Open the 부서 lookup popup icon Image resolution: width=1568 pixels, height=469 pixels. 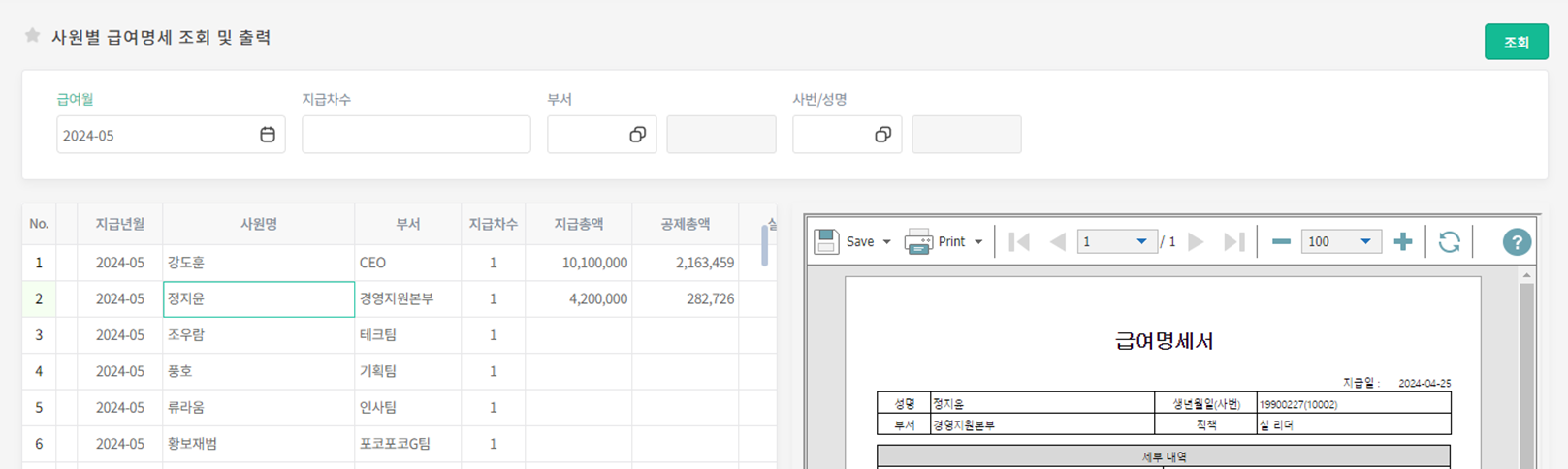click(x=637, y=135)
